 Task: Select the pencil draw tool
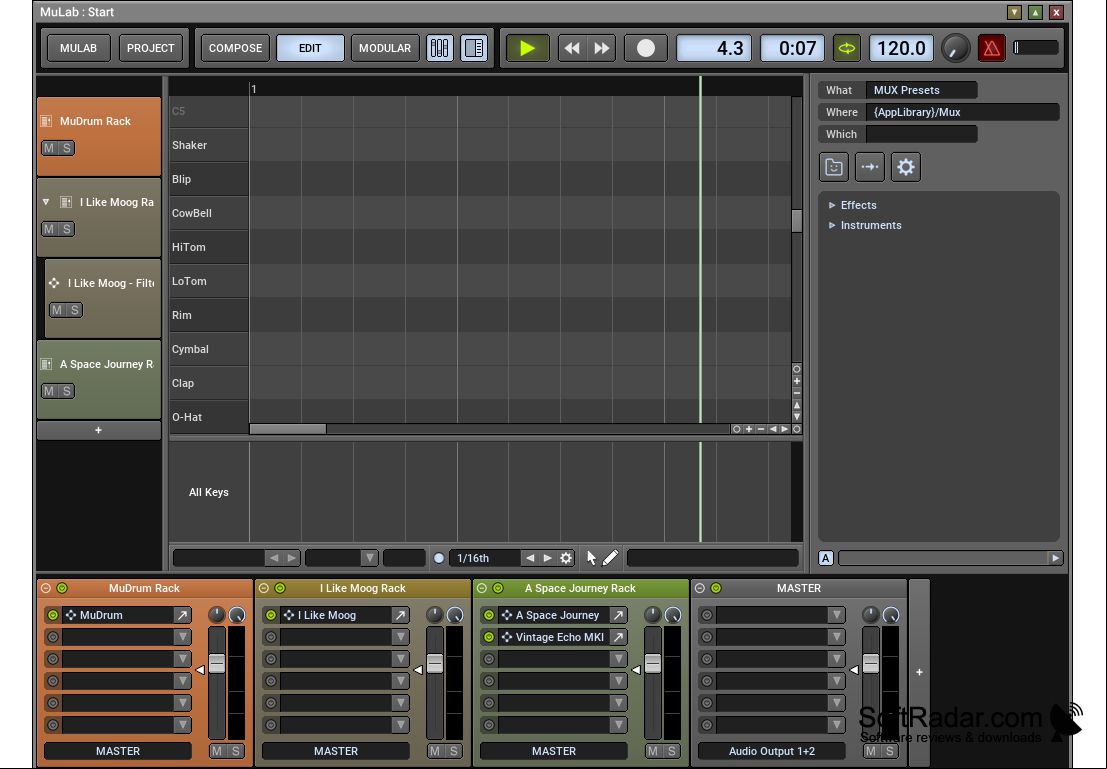click(x=611, y=558)
